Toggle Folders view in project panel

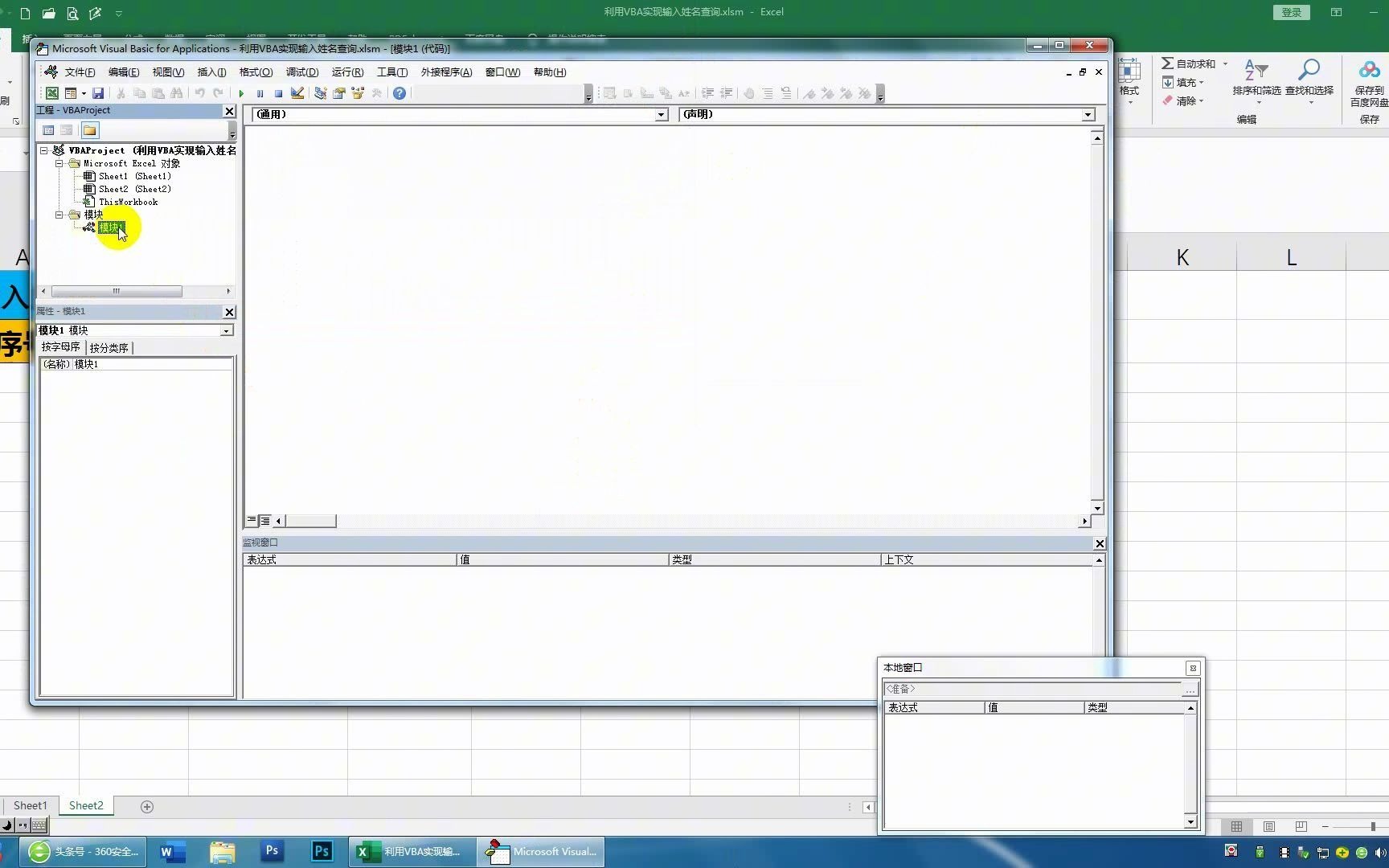click(89, 130)
